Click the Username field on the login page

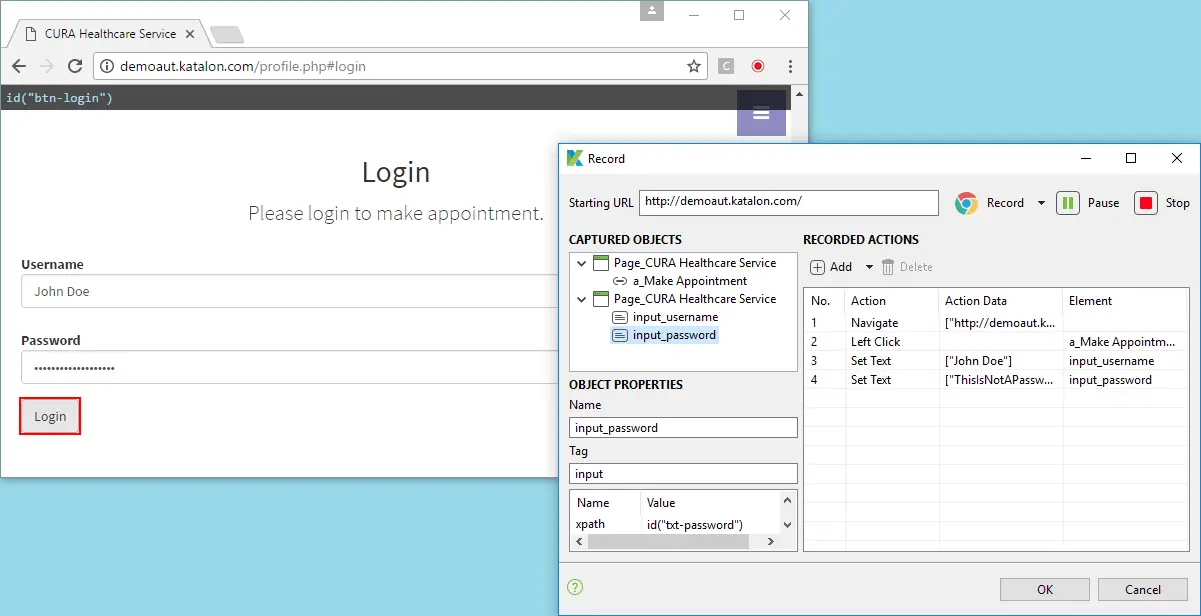290,292
